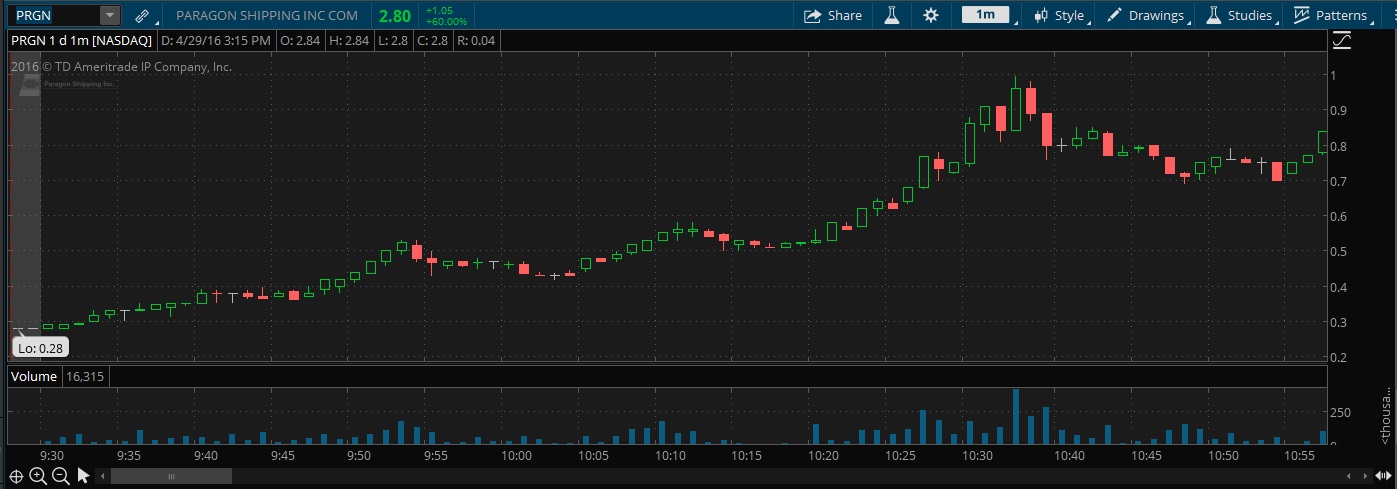Click the 10:00 time axis label
1397x489 pixels.
pos(516,455)
